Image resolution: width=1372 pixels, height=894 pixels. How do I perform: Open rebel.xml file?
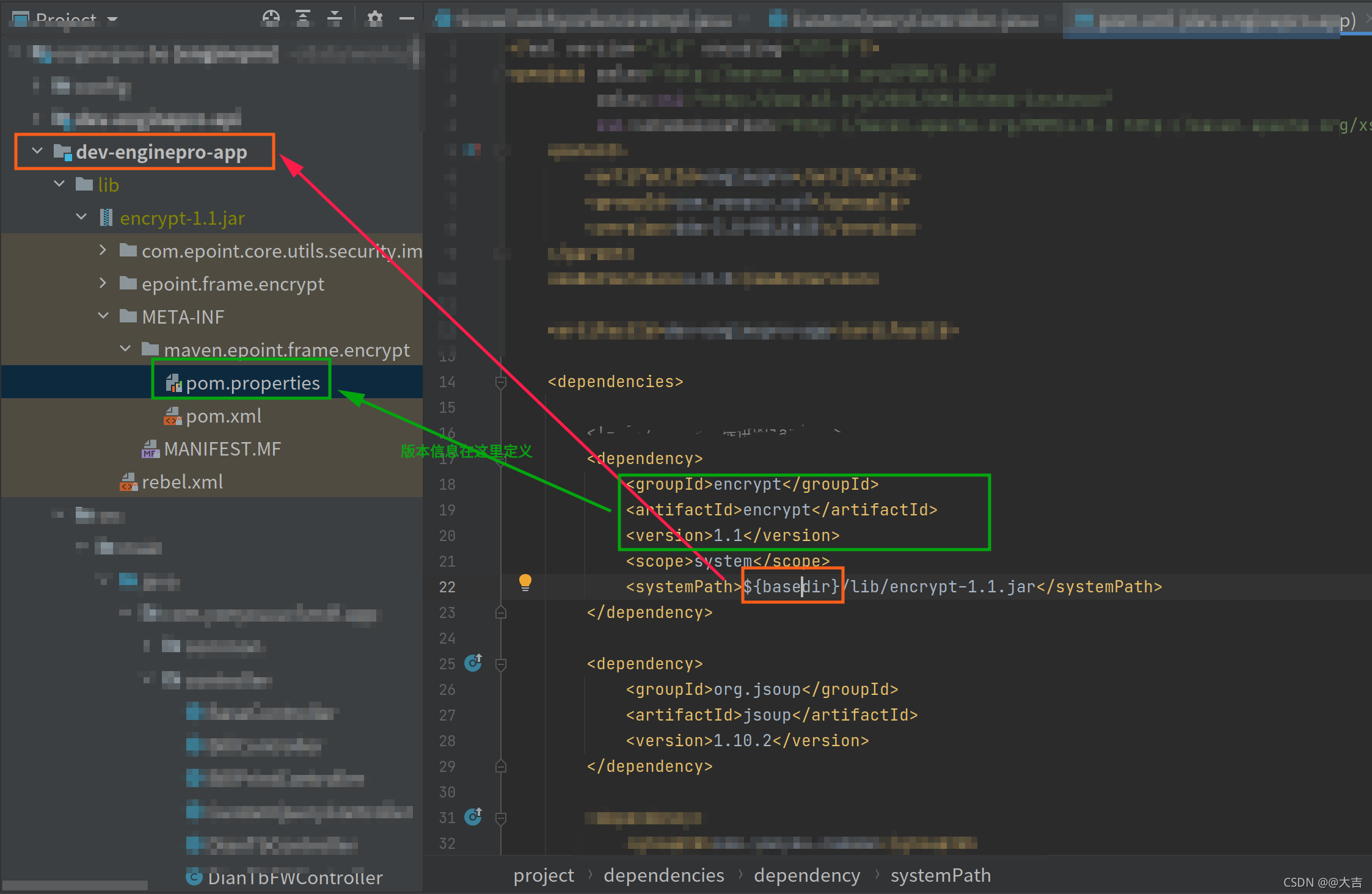tap(182, 482)
